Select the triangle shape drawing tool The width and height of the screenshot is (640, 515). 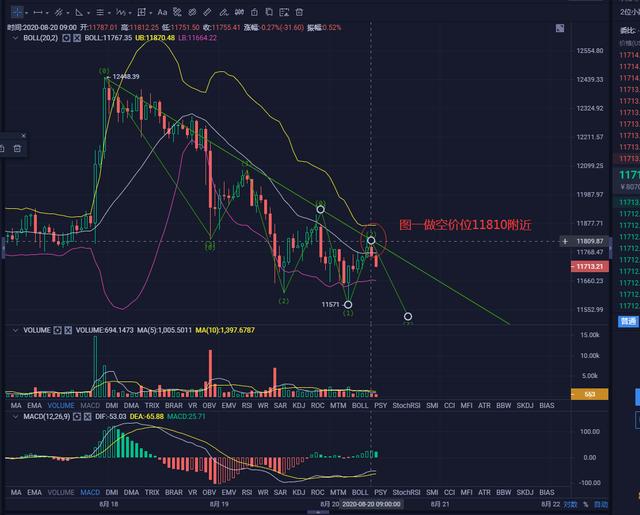pos(79,13)
